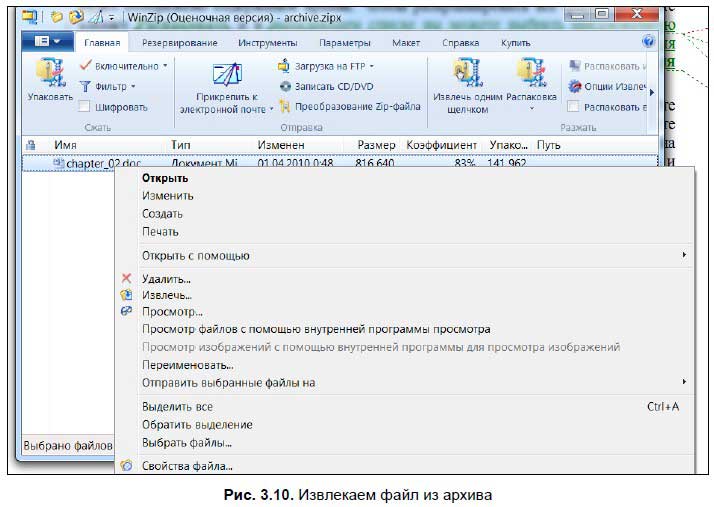Click Загрузка на FTP icon
Screen dimensions: 714x507
tap(285, 66)
